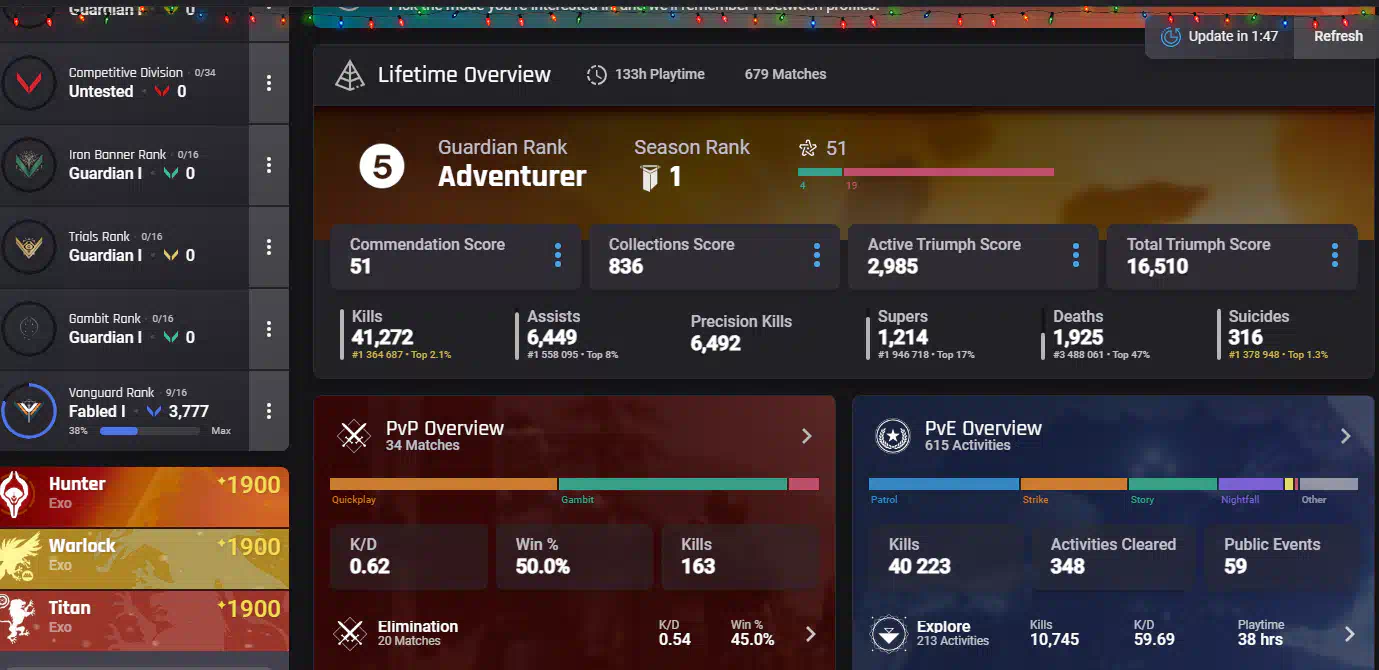Select the Warlock character card
Viewport: 1379px width, 670px height.
(144, 558)
